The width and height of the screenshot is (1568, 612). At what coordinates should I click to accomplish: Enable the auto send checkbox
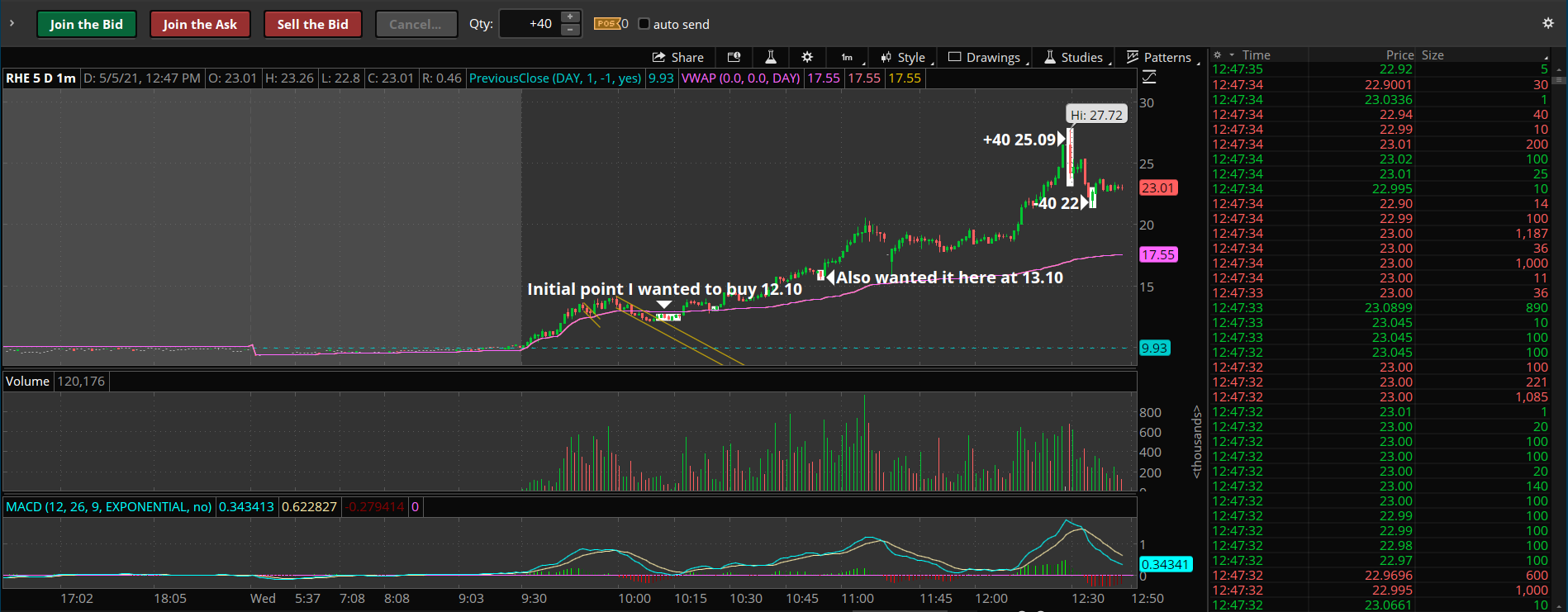[x=644, y=24]
